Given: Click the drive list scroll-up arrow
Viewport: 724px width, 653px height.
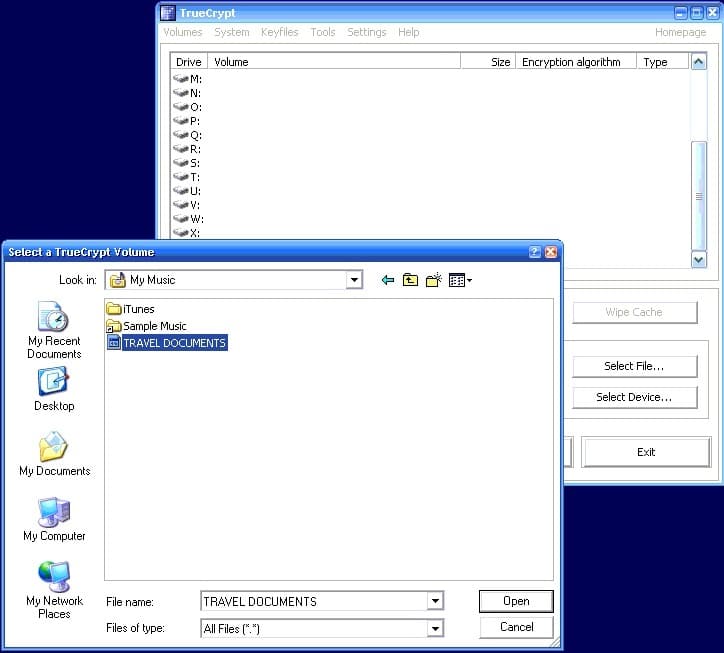Looking at the screenshot, I should pos(699,61).
